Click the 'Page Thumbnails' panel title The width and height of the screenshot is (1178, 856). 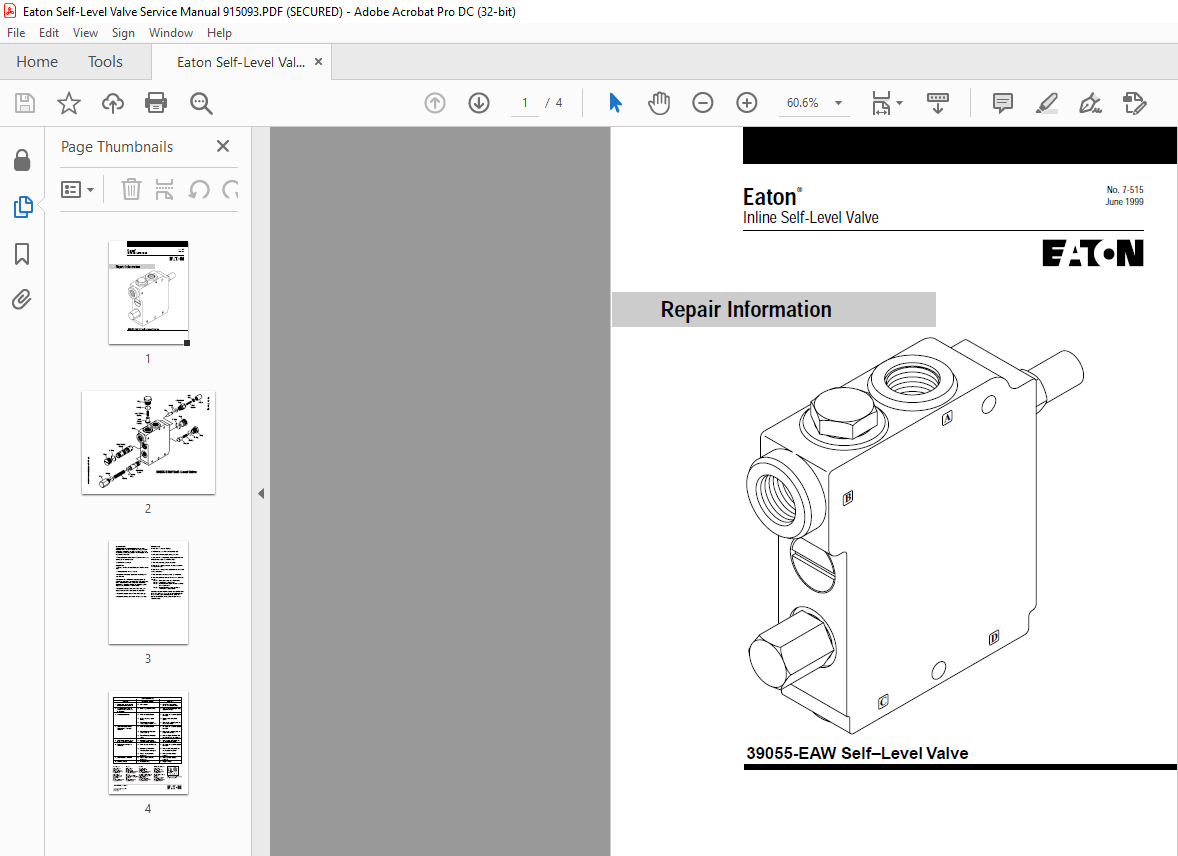[117, 147]
